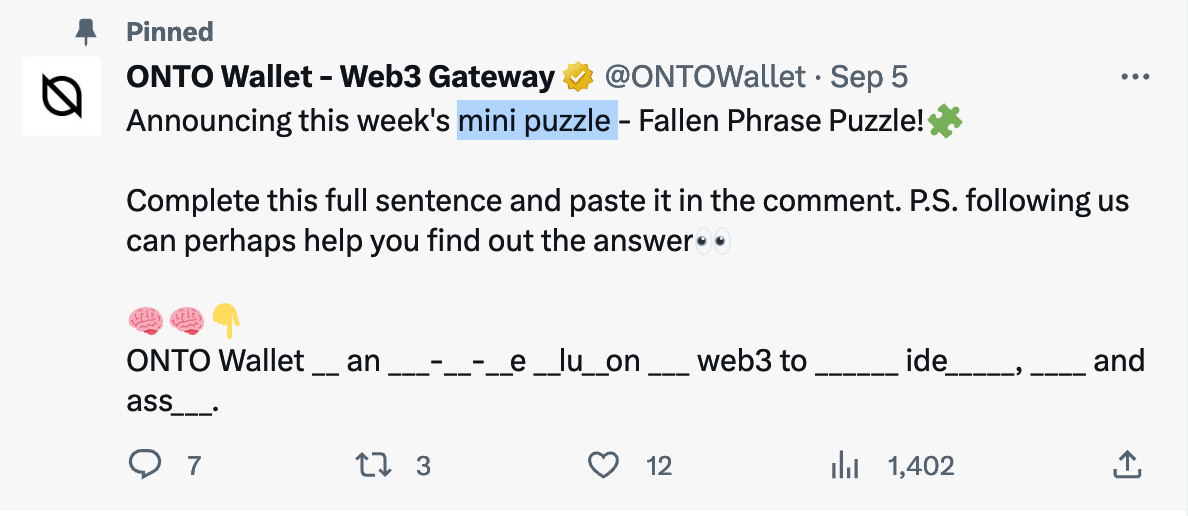Click the 'Pinned' label text
Viewport: 1188px width, 516px height.
pos(170,32)
